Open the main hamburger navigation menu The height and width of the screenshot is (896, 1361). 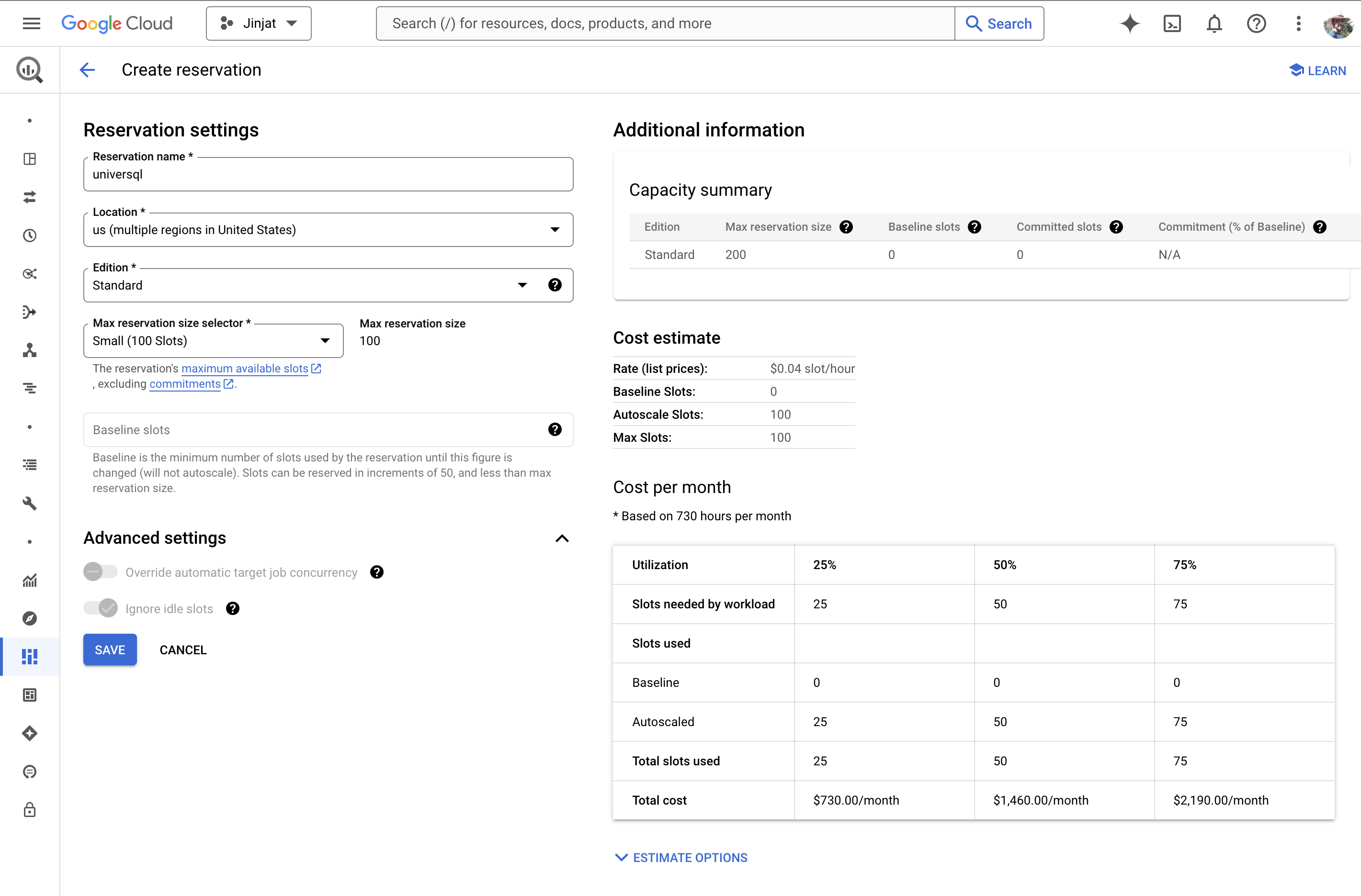pos(32,23)
